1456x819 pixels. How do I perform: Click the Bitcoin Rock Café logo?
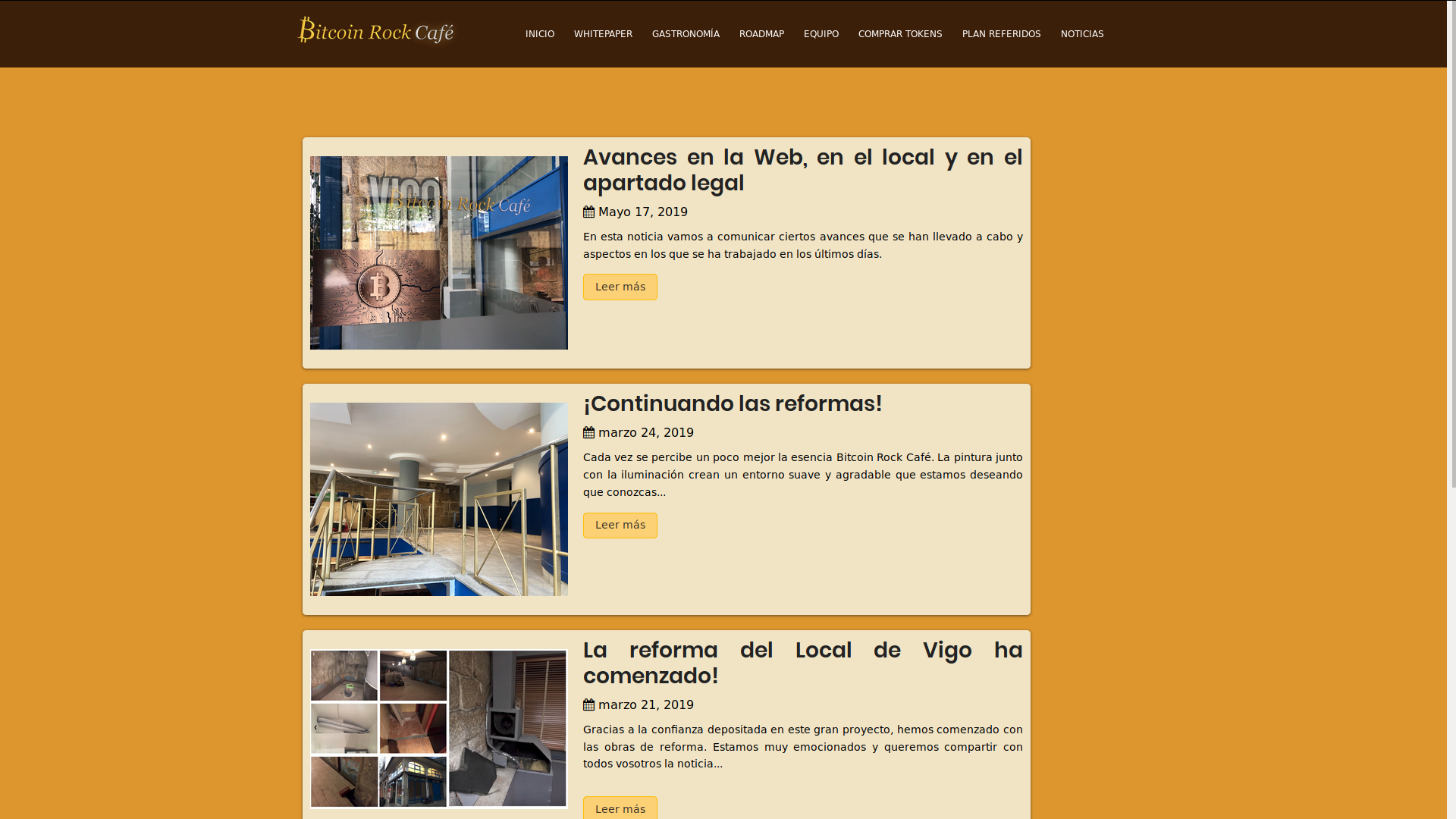coord(377,31)
